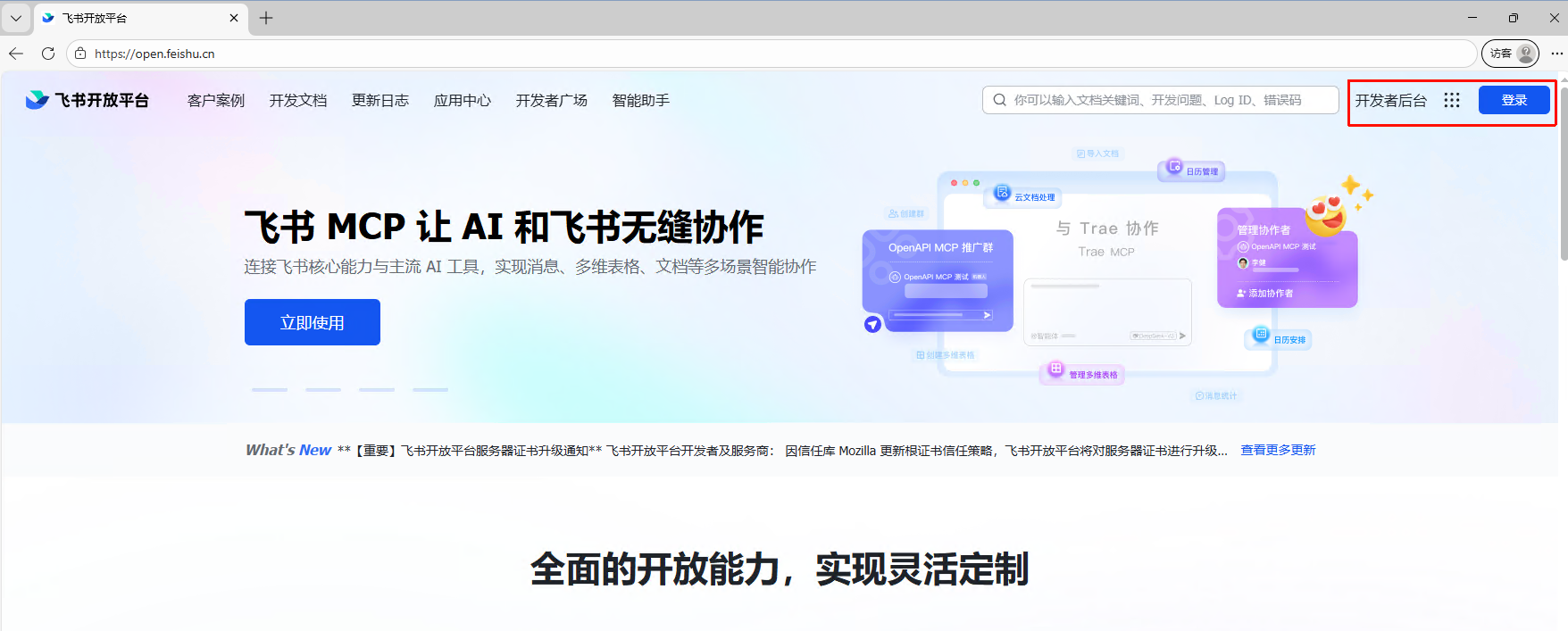Image resolution: width=1568 pixels, height=631 pixels.
Task: Click the browser back arrow
Action: click(x=16, y=54)
